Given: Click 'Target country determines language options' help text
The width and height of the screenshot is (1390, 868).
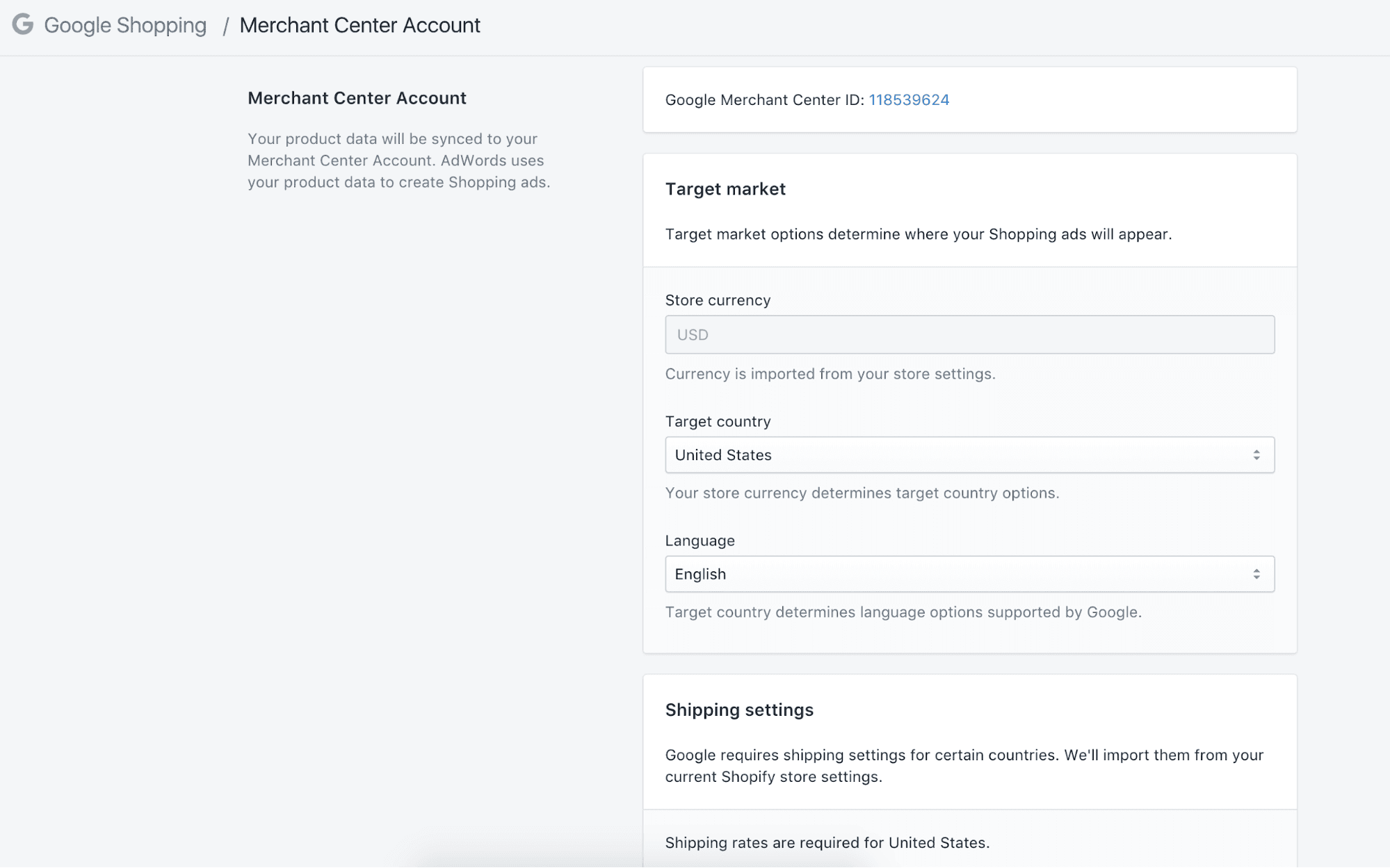Looking at the screenshot, I should [x=903, y=612].
